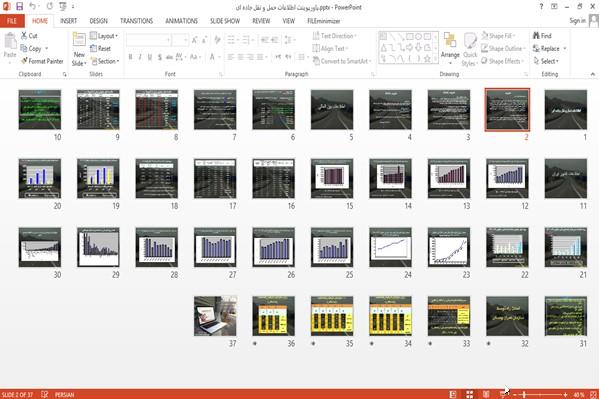The height and width of the screenshot is (399, 599).
Task: Increase font size with the large A icon
Action: pos(194,40)
